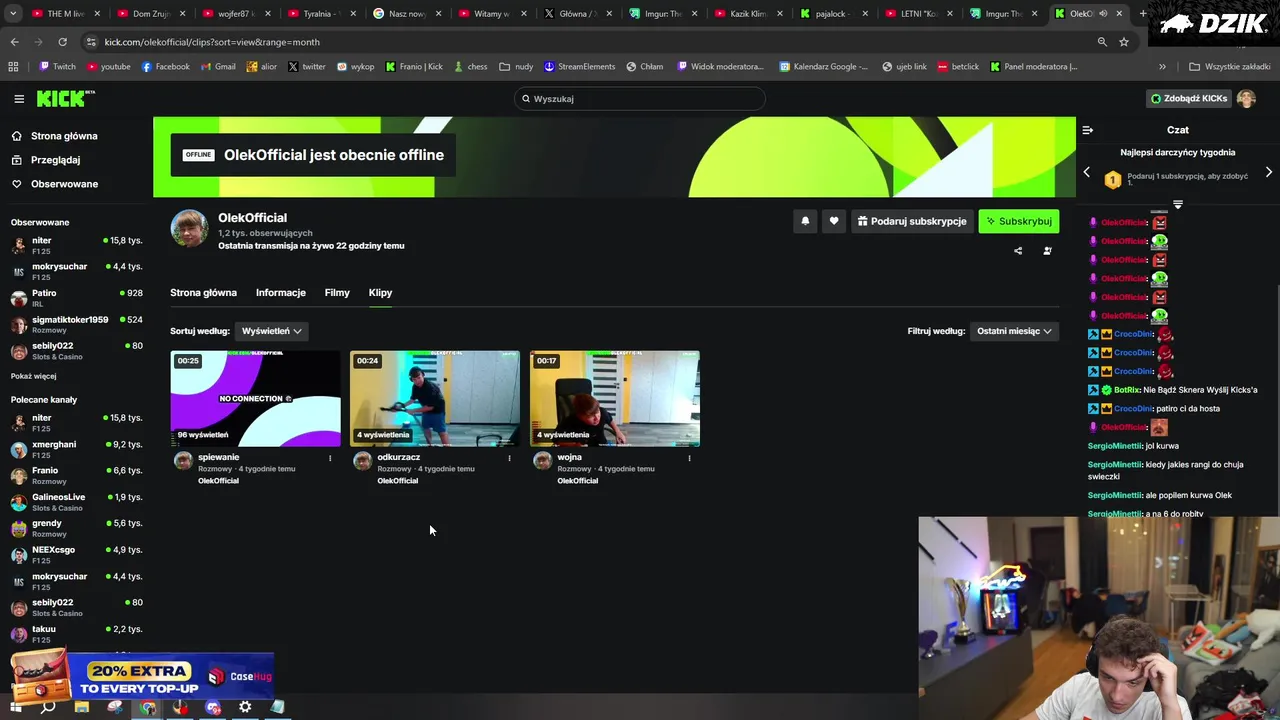Play the spiewanie clip thumbnail
Screen dimensions: 1280x720
coord(255,398)
